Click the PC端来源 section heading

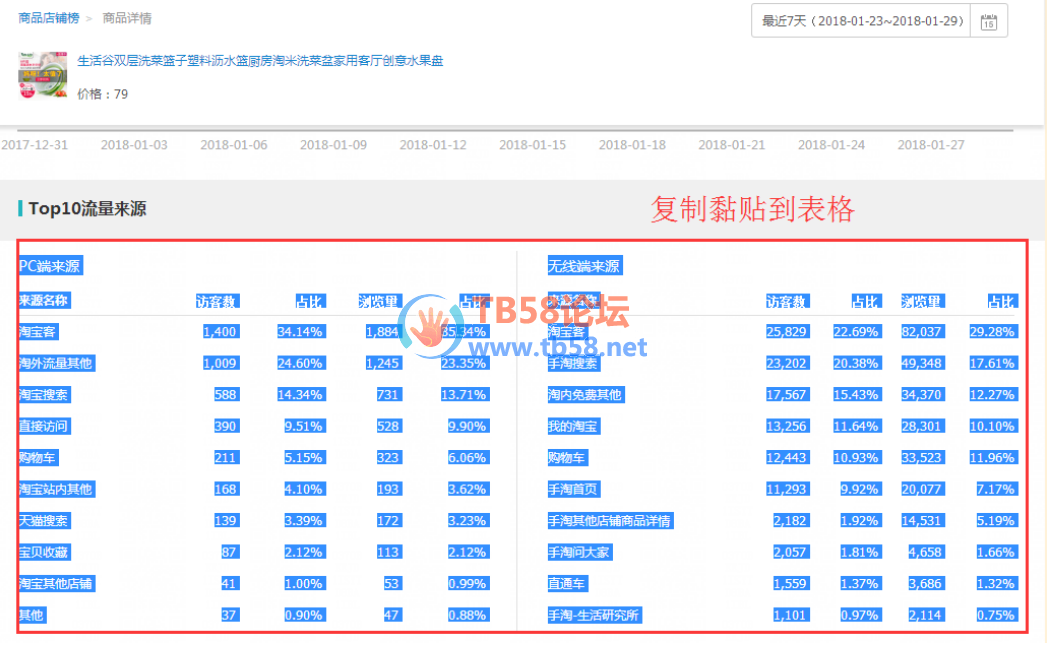coord(50,266)
